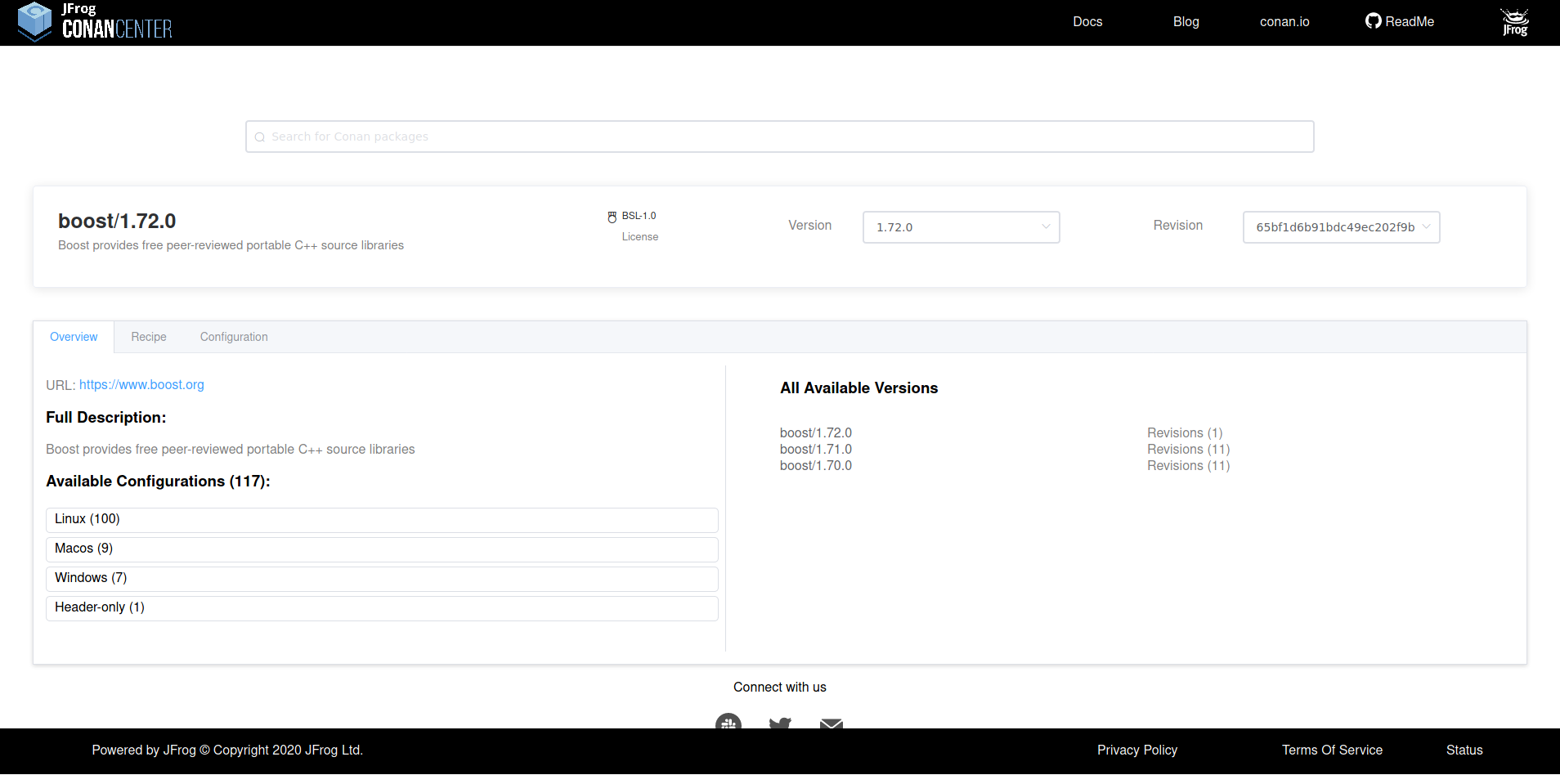The image size is (1560, 784).
Task: Select boost/1.71.0 in available versions
Action: coord(816,449)
